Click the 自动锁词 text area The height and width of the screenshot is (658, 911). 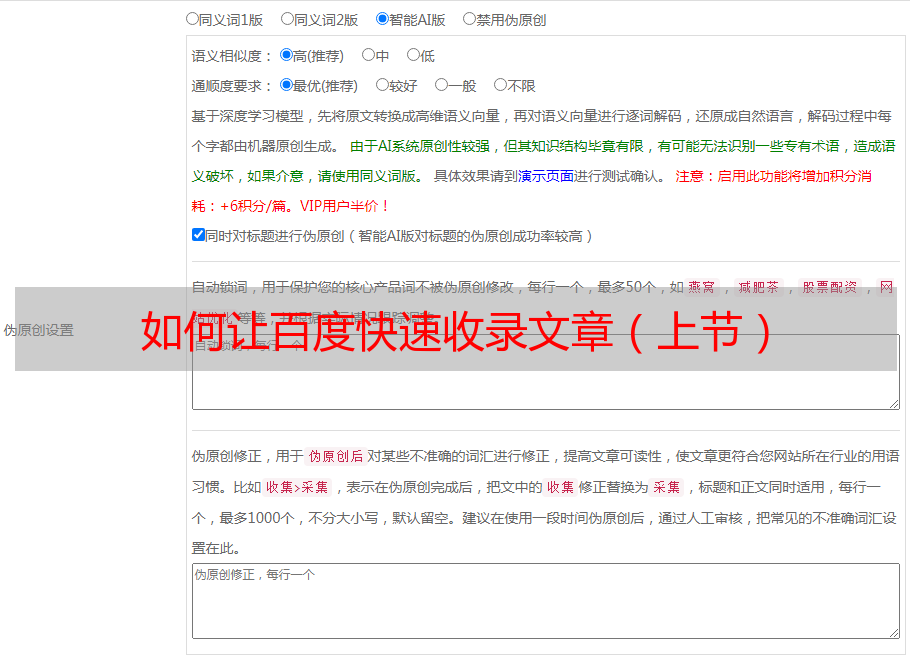[546, 372]
